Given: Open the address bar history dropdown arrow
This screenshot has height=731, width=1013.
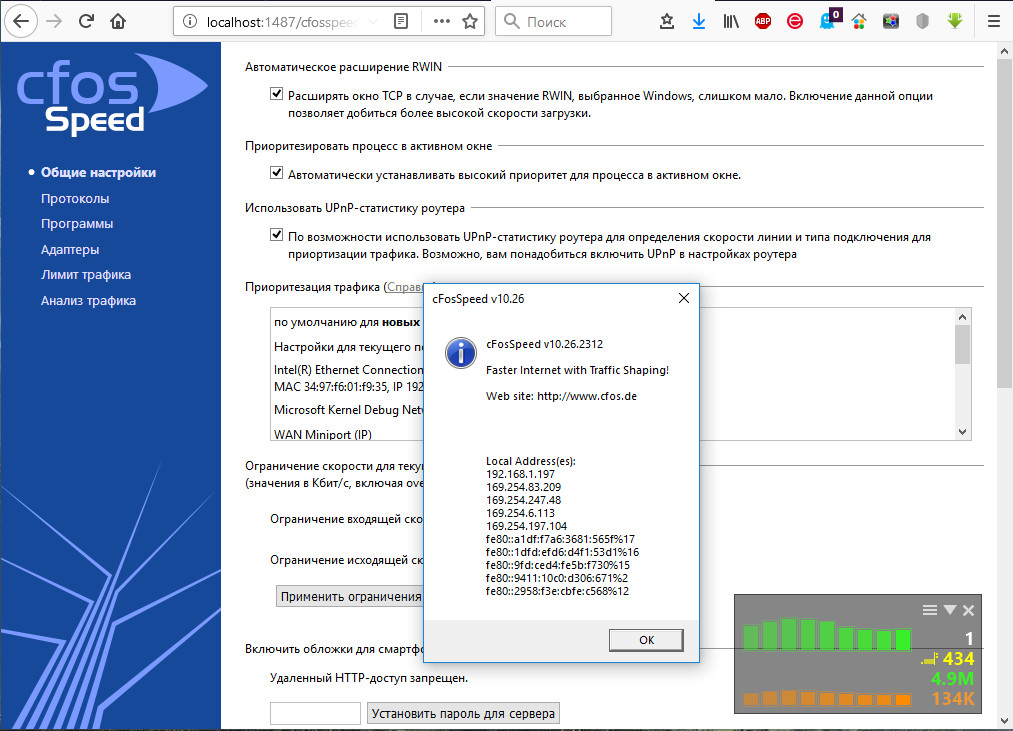Looking at the screenshot, I should point(373,21).
